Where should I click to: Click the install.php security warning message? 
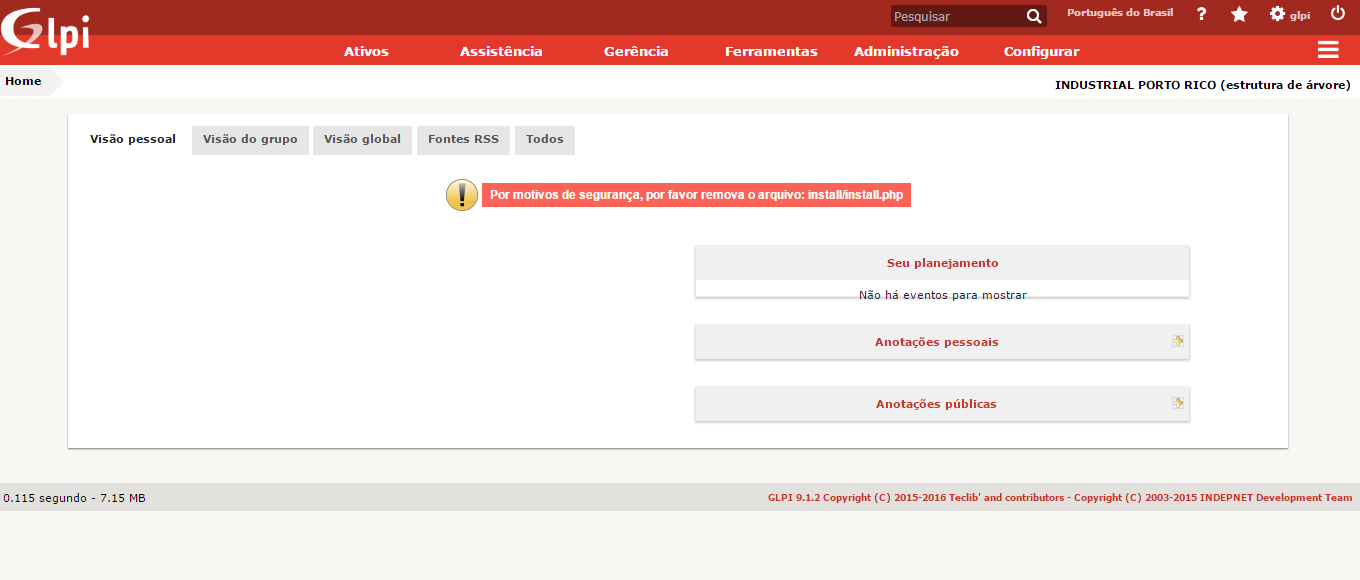(696, 195)
